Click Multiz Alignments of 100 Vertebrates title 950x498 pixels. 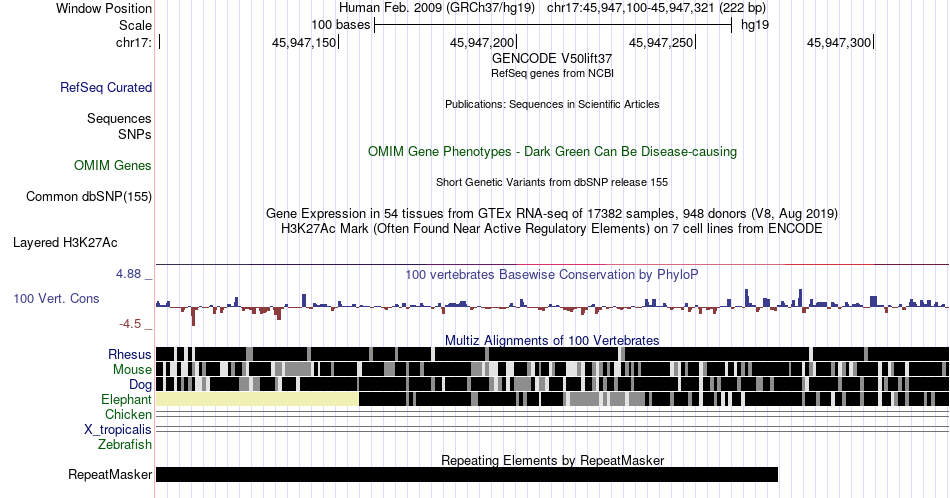pos(552,340)
